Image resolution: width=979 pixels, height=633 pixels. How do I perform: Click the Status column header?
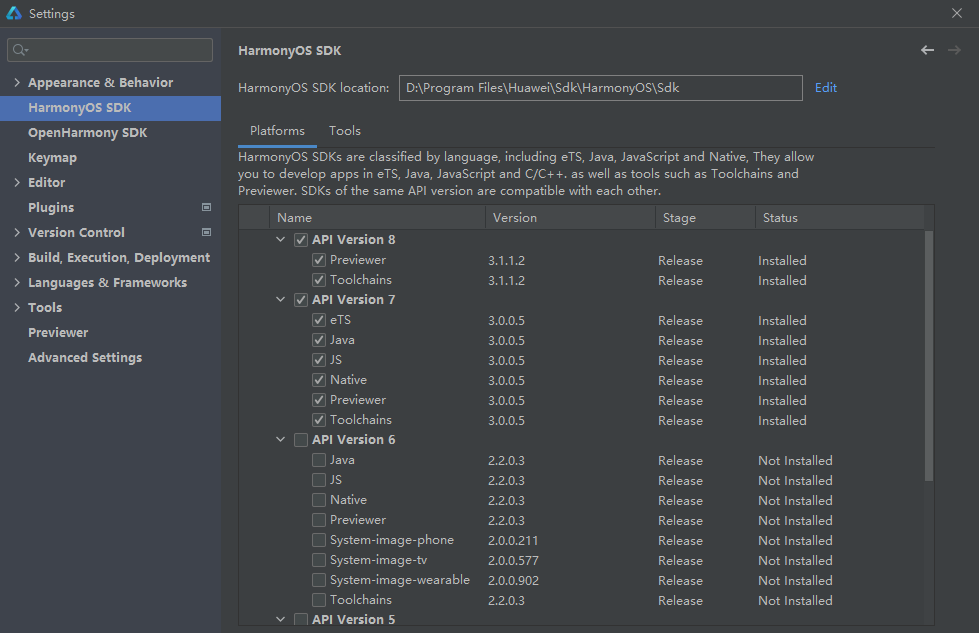pos(840,217)
